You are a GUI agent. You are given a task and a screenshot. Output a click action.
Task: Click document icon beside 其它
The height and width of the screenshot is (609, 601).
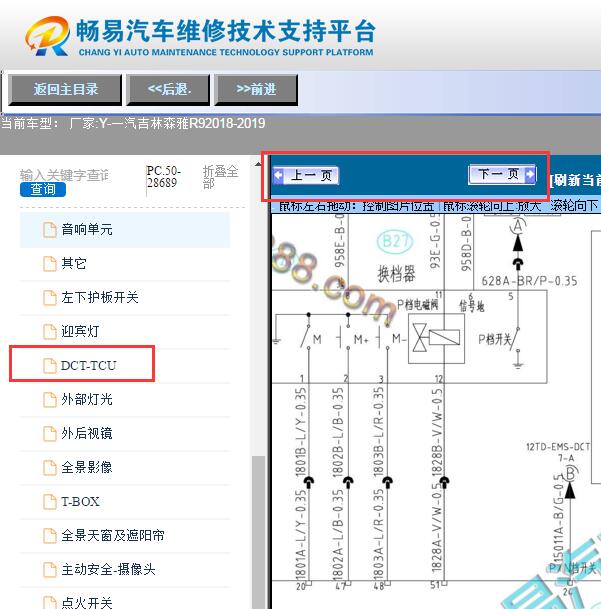49,264
